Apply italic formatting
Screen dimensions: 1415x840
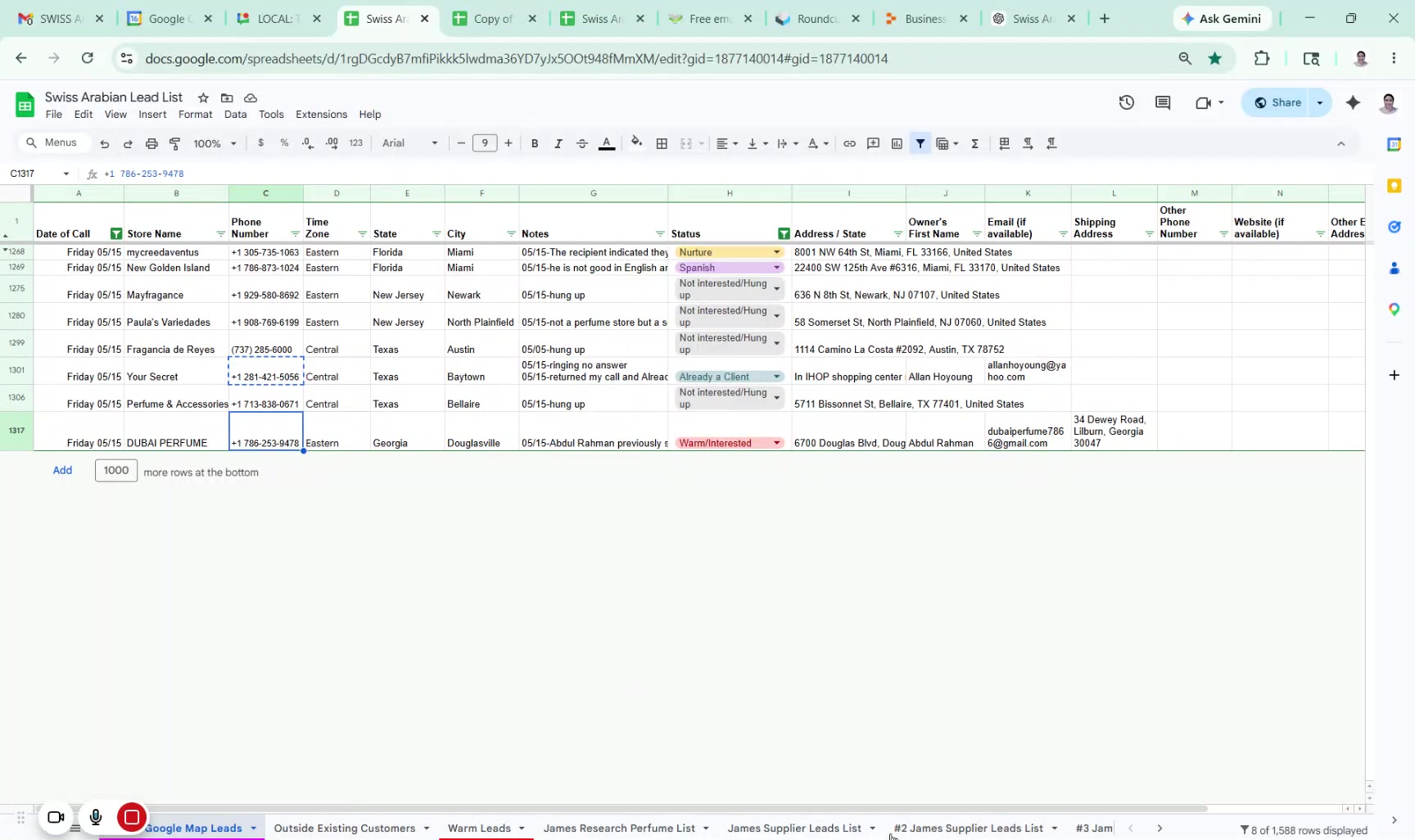(x=558, y=143)
